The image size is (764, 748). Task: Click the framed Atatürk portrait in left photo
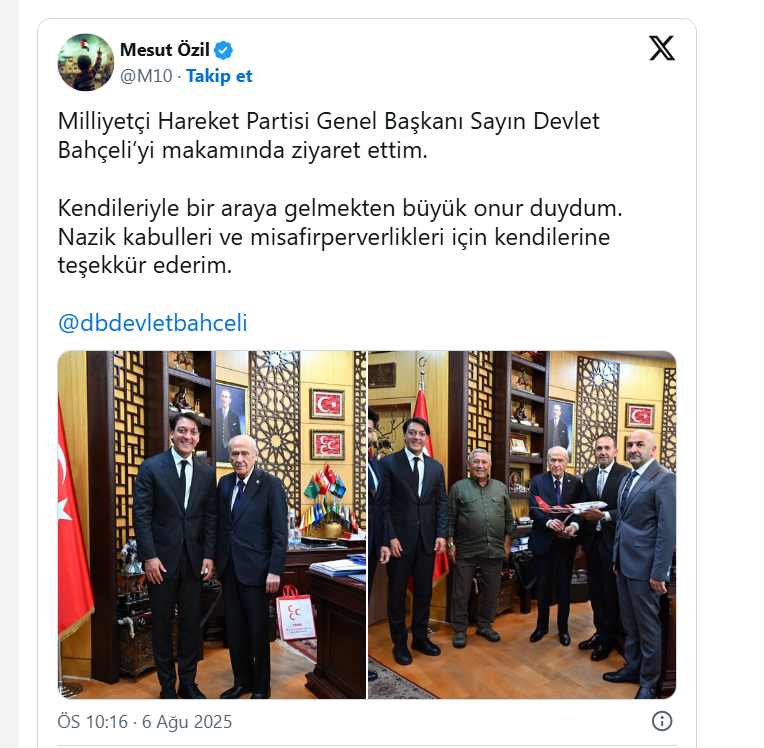pyautogui.click(x=230, y=422)
